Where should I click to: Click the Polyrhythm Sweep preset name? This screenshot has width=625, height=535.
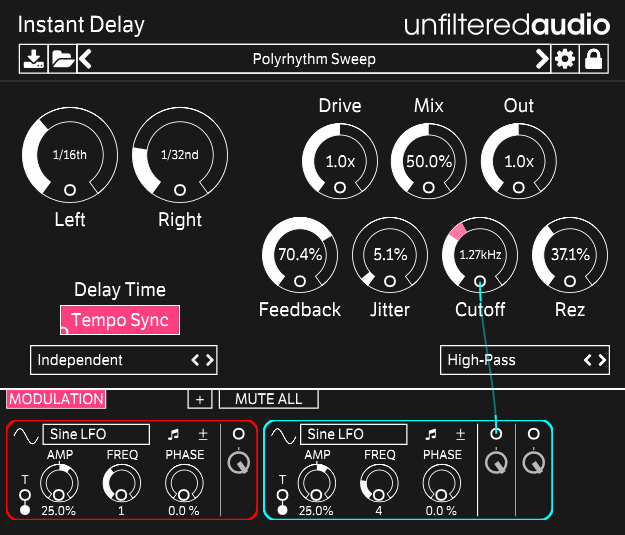tap(314, 59)
